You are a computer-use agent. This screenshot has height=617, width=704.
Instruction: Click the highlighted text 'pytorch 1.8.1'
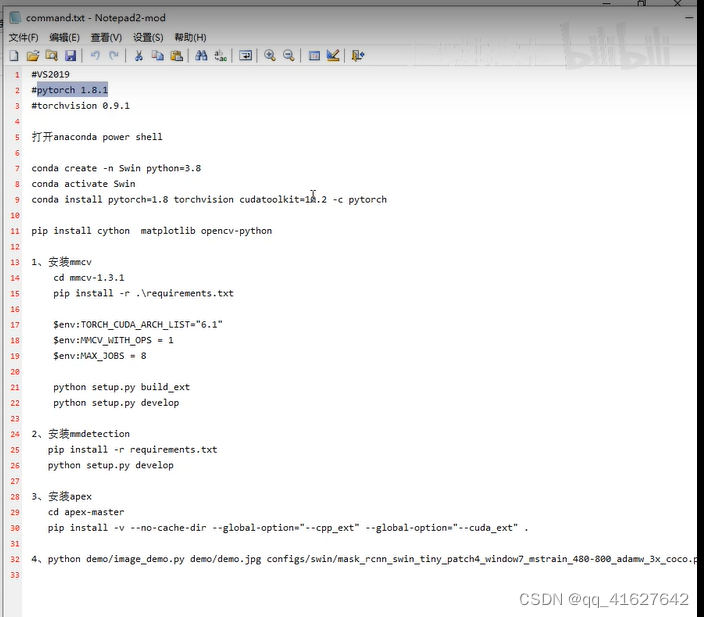point(72,90)
